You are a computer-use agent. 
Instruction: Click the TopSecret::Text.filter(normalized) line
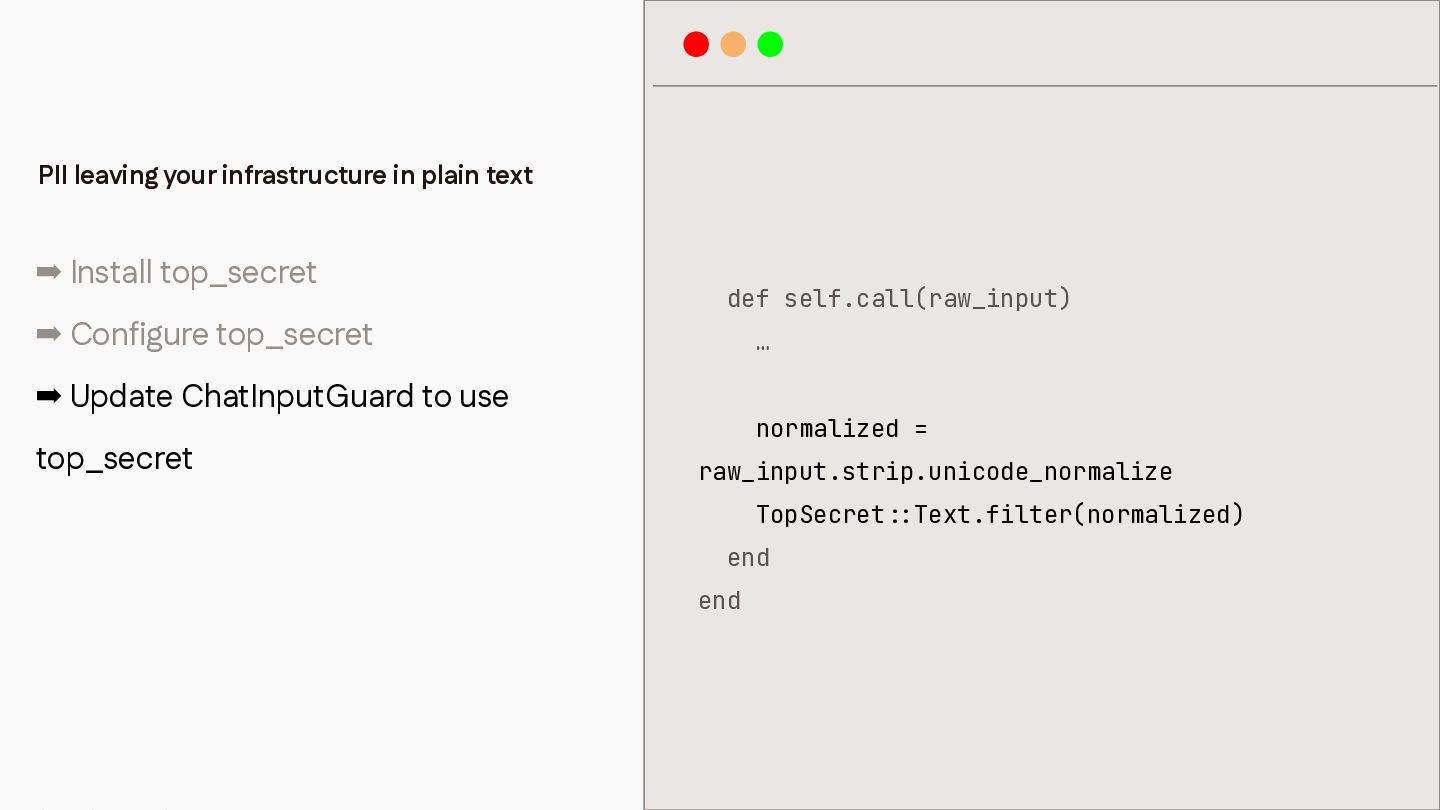click(x=1000, y=514)
